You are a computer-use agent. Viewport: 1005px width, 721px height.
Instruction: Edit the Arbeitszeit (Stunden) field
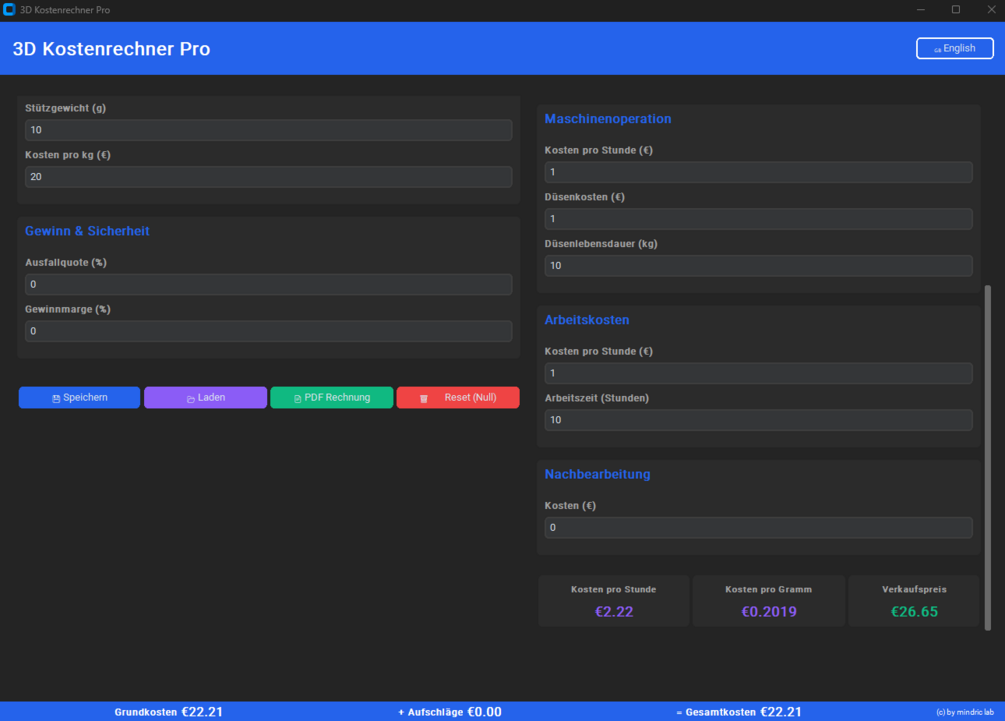pyautogui.click(x=758, y=420)
